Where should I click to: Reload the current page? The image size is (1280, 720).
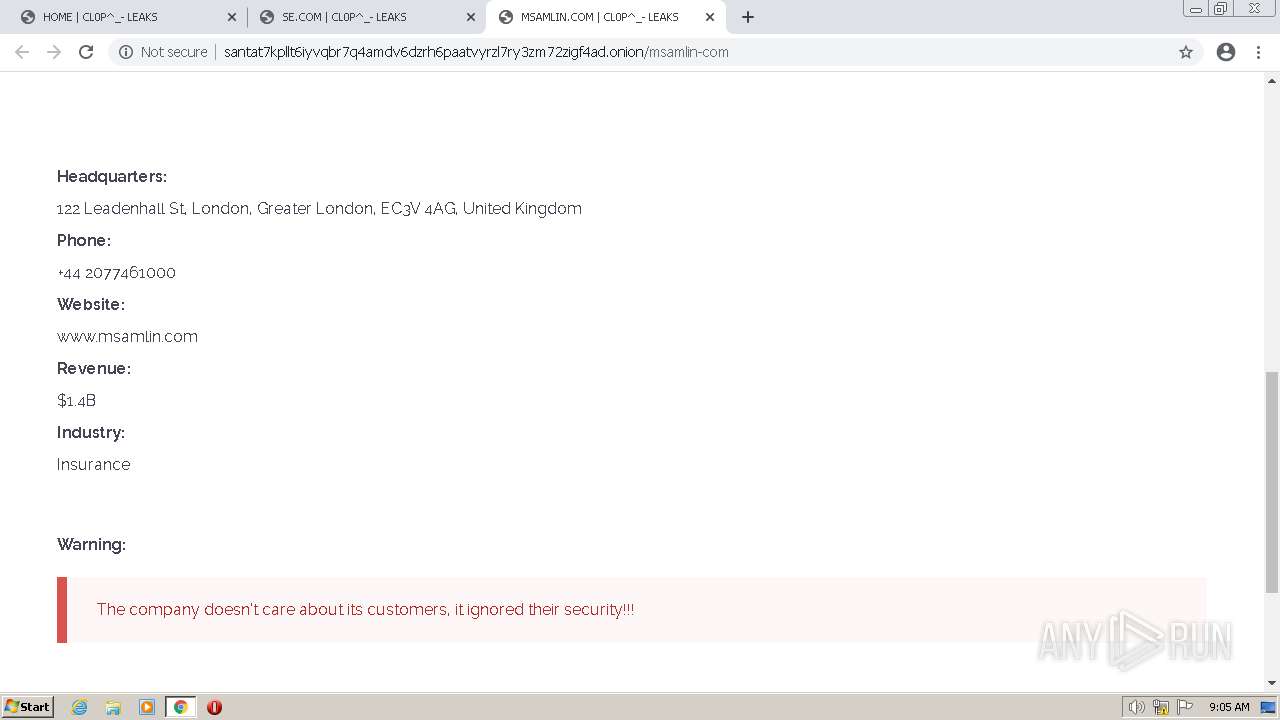pos(86,52)
